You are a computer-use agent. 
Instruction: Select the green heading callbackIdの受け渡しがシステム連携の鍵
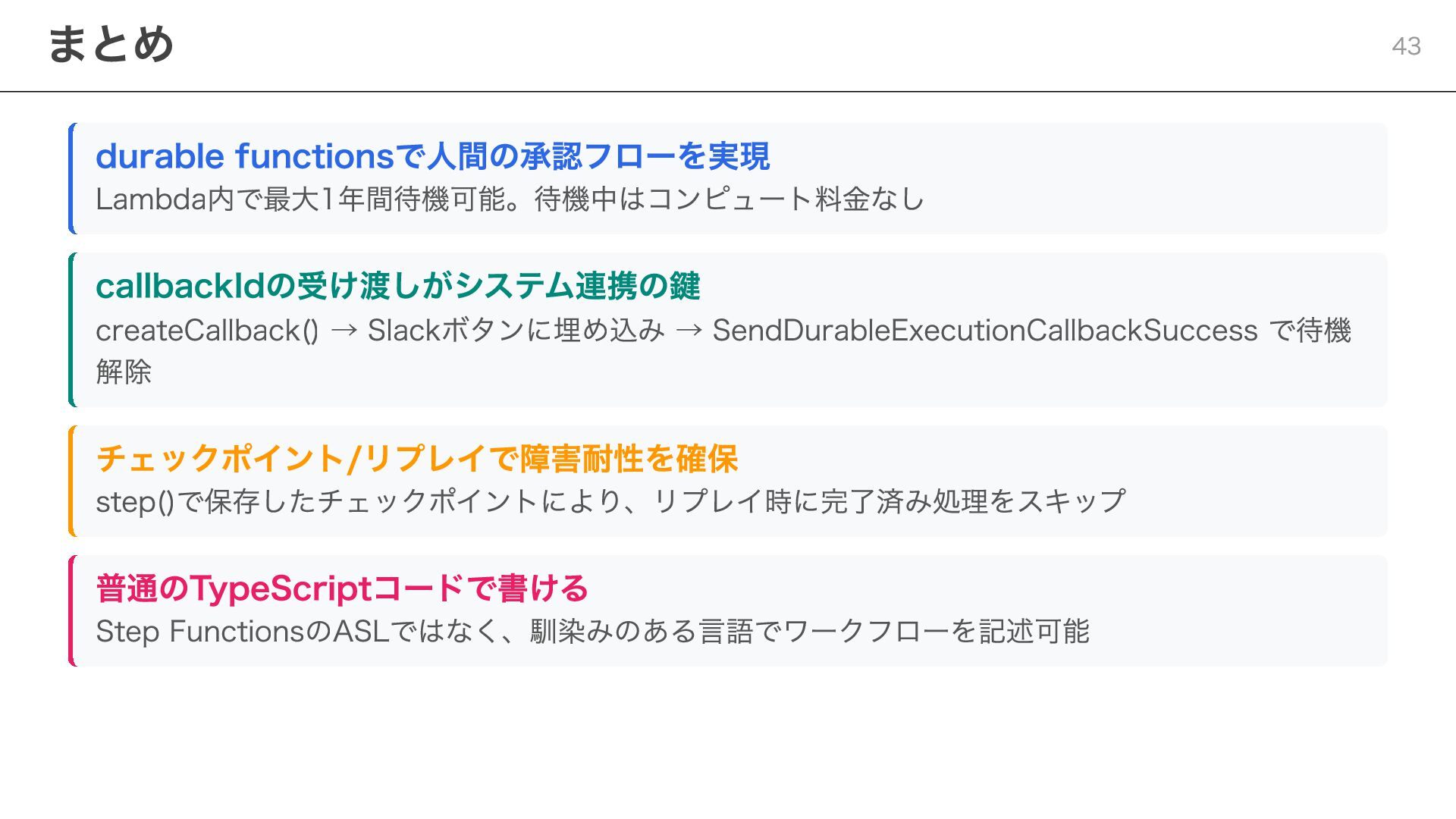point(397,286)
